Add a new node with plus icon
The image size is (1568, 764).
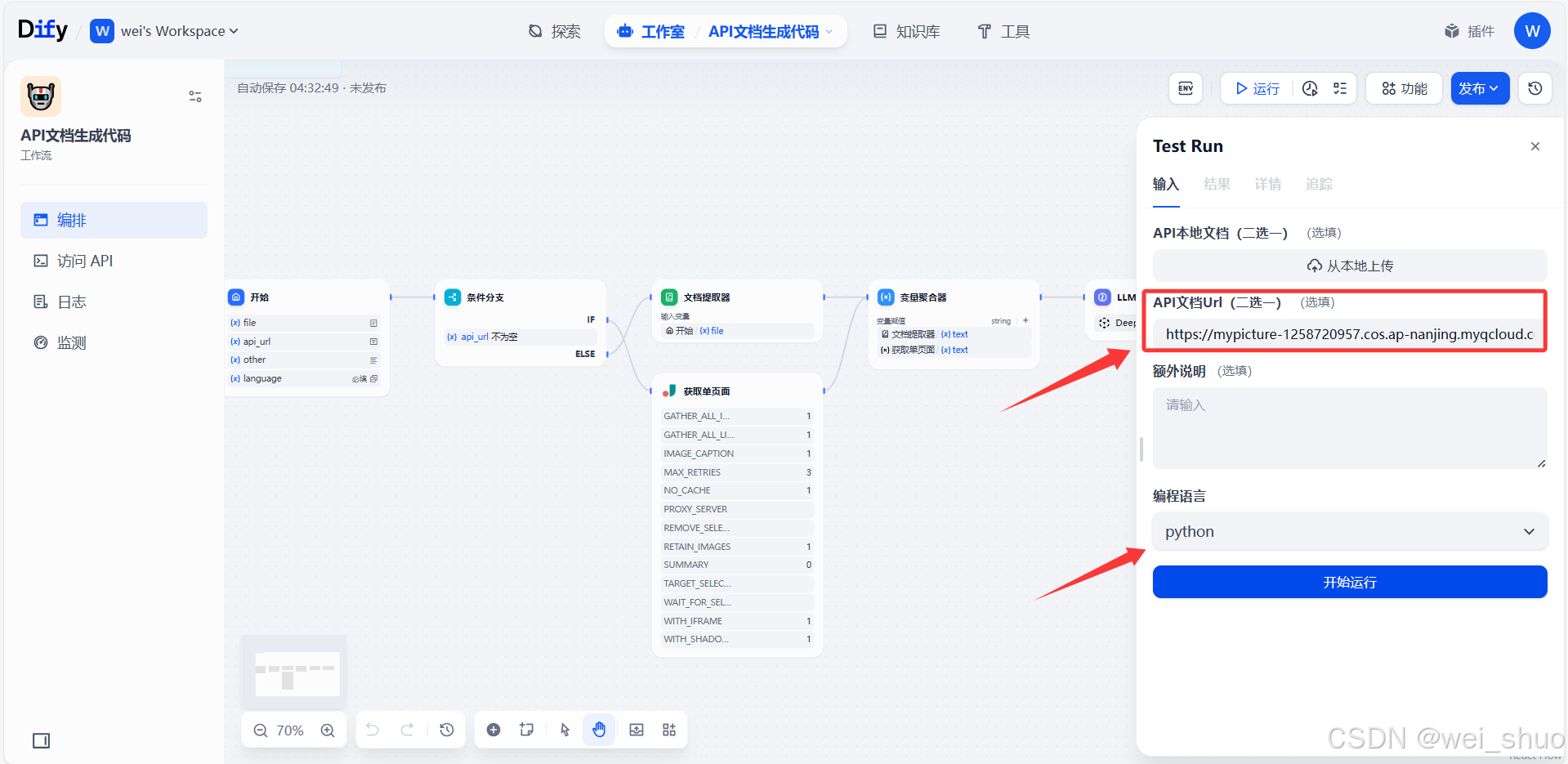coord(494,730)
